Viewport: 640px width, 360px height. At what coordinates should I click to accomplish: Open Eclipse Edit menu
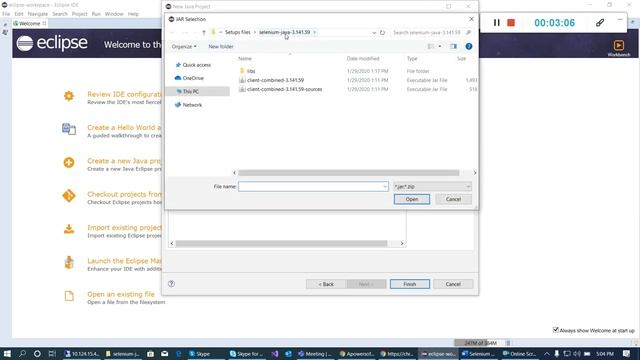point(19,14)
